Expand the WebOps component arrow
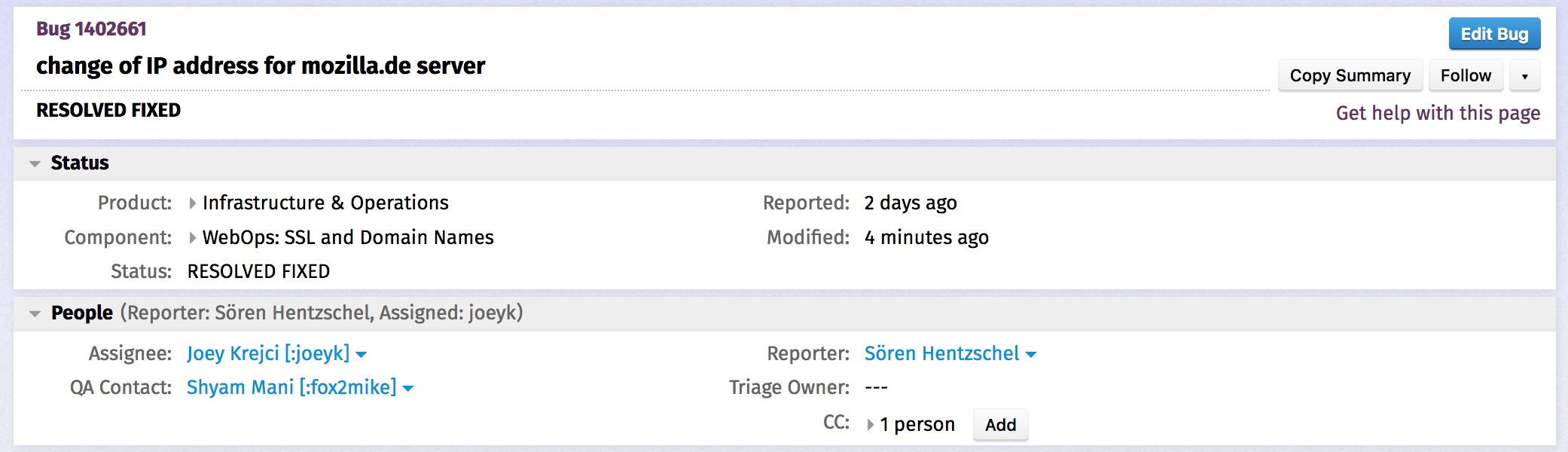This screenshot has height=452, width=1568. coord(193,238)
